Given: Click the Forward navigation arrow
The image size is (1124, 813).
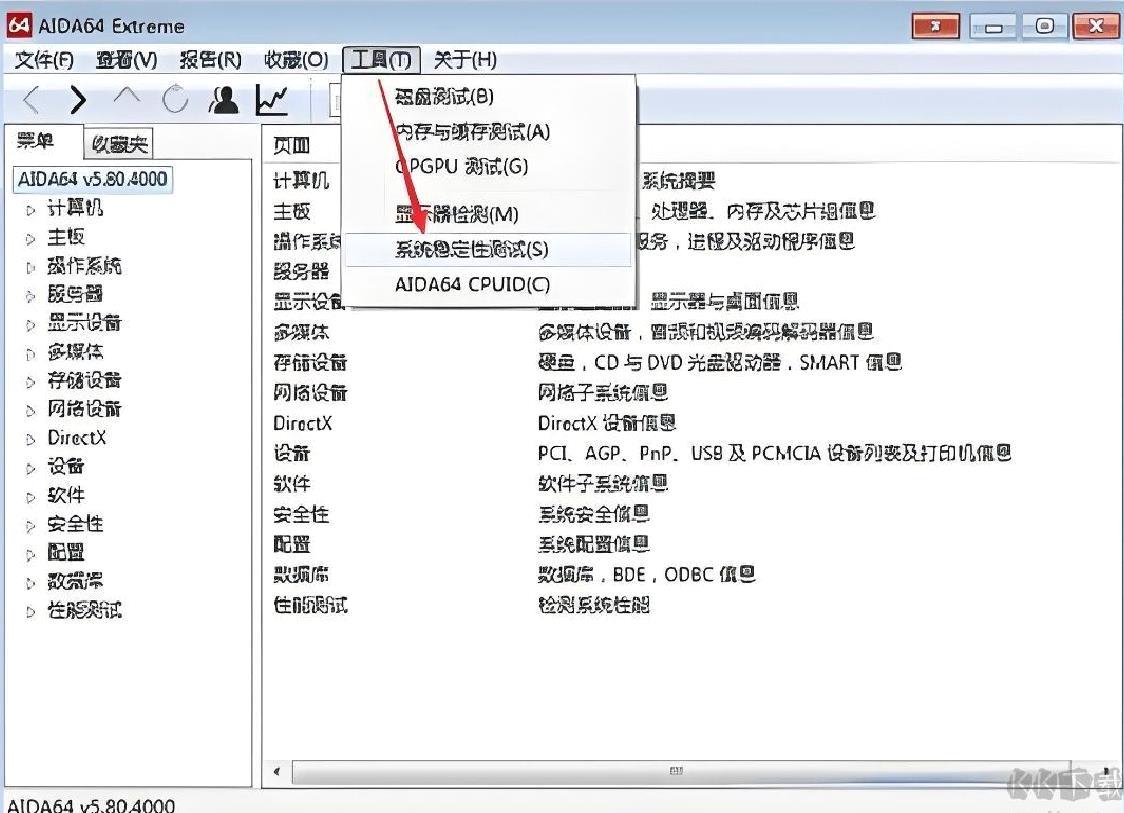Looking at the screenshot, I should pos(77,100).
